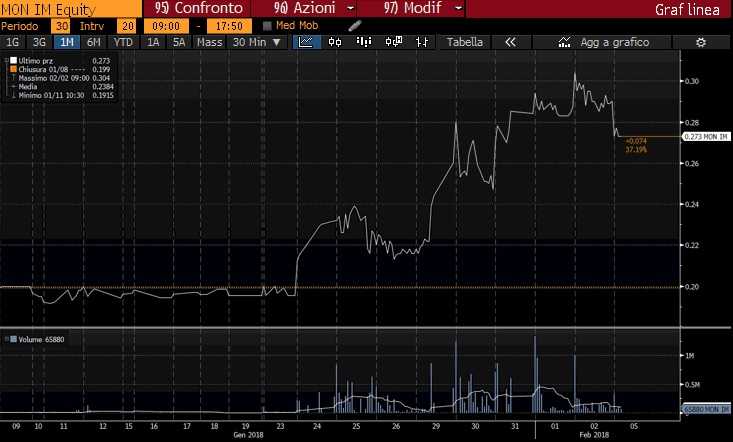This screenshot has height=442, width=733.
Task: Open chart settings gear icon
Action: (x=700, y=42)
